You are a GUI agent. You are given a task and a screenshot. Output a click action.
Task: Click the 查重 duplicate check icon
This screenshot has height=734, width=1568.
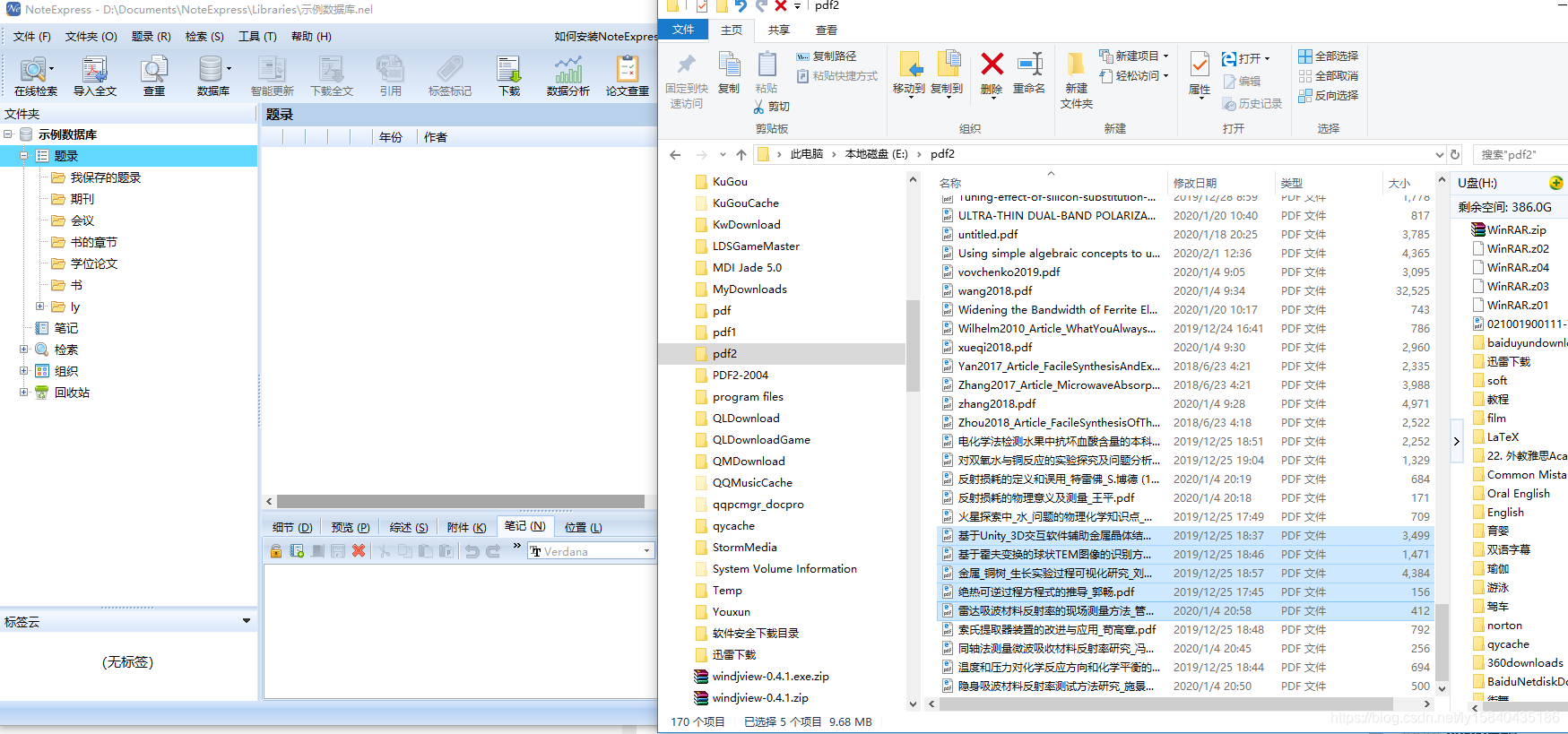154,75
